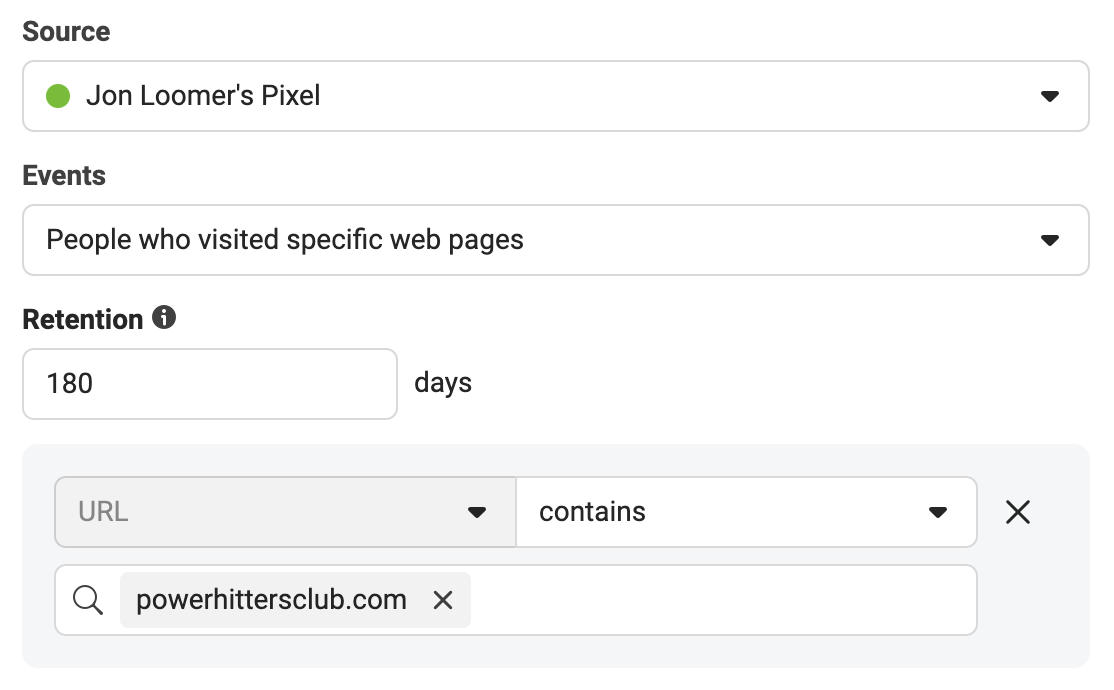Click the Retention info icon
This screenshot has height=690, width=1114.
pyautogui.click(x=164, y=317)
